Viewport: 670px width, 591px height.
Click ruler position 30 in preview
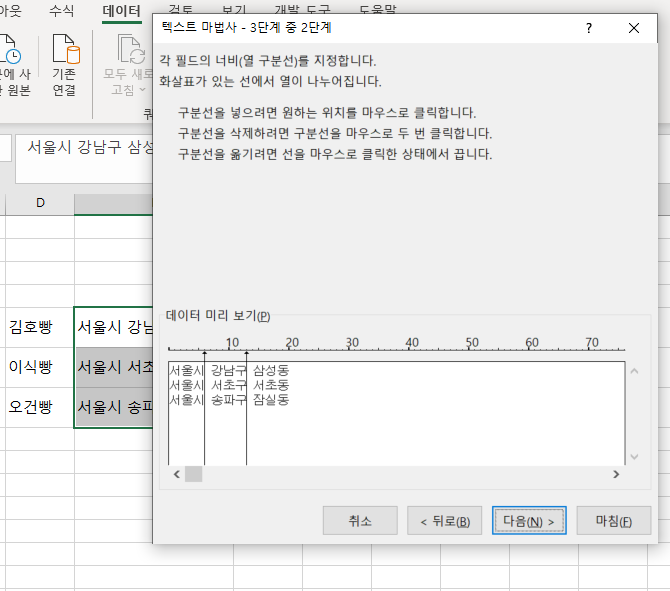pyautogui.click(x=352, y=343)
